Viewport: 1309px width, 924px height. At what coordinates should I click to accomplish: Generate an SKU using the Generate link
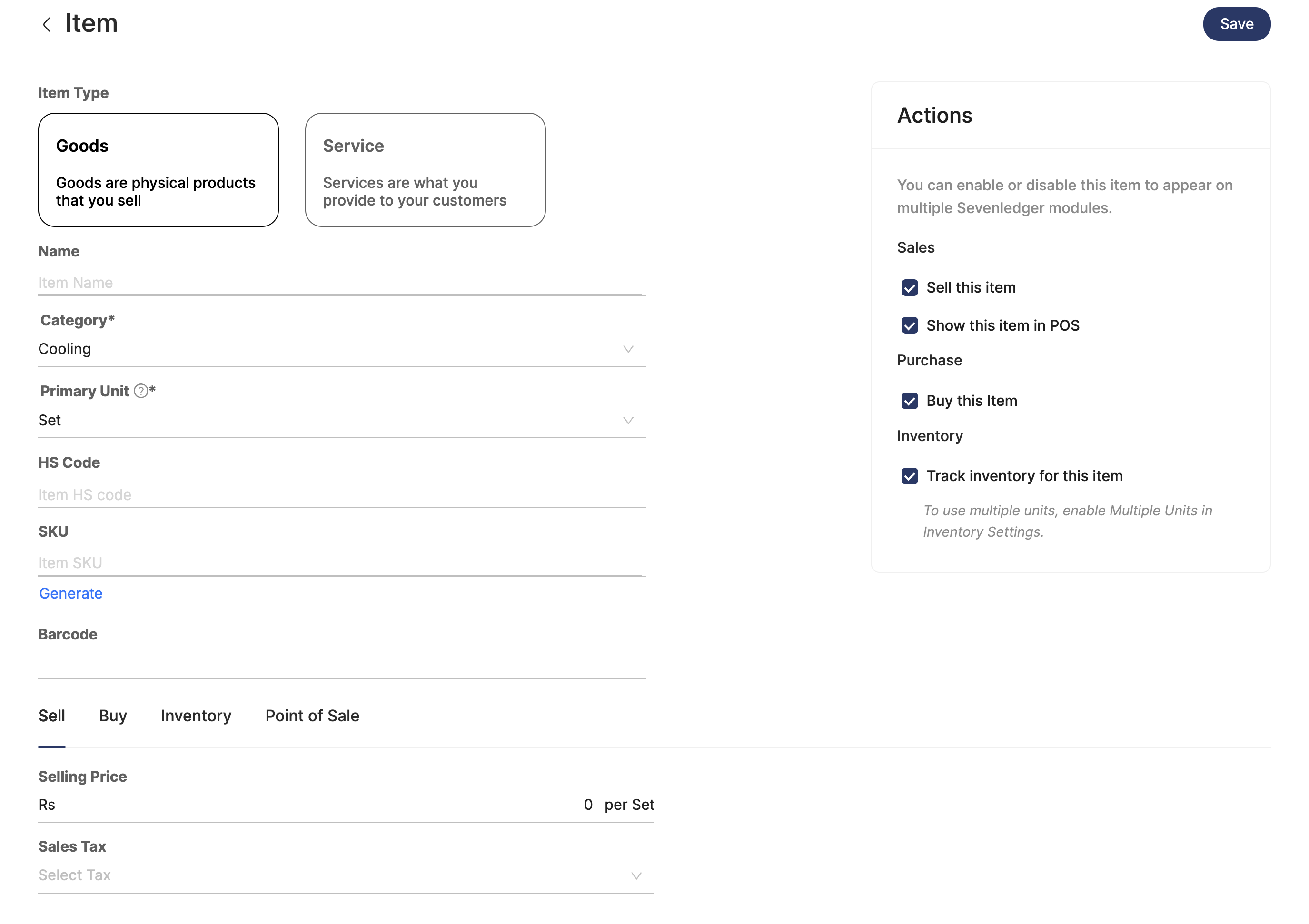pos(70,593)
